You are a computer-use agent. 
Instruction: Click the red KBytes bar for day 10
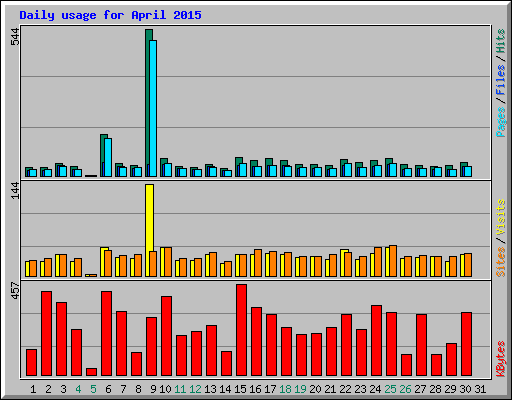pos(166,336)
